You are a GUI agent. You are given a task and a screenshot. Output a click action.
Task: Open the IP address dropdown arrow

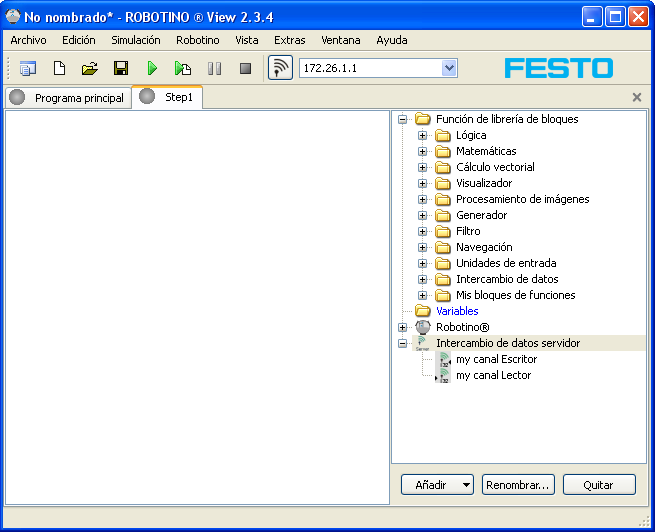449,68
